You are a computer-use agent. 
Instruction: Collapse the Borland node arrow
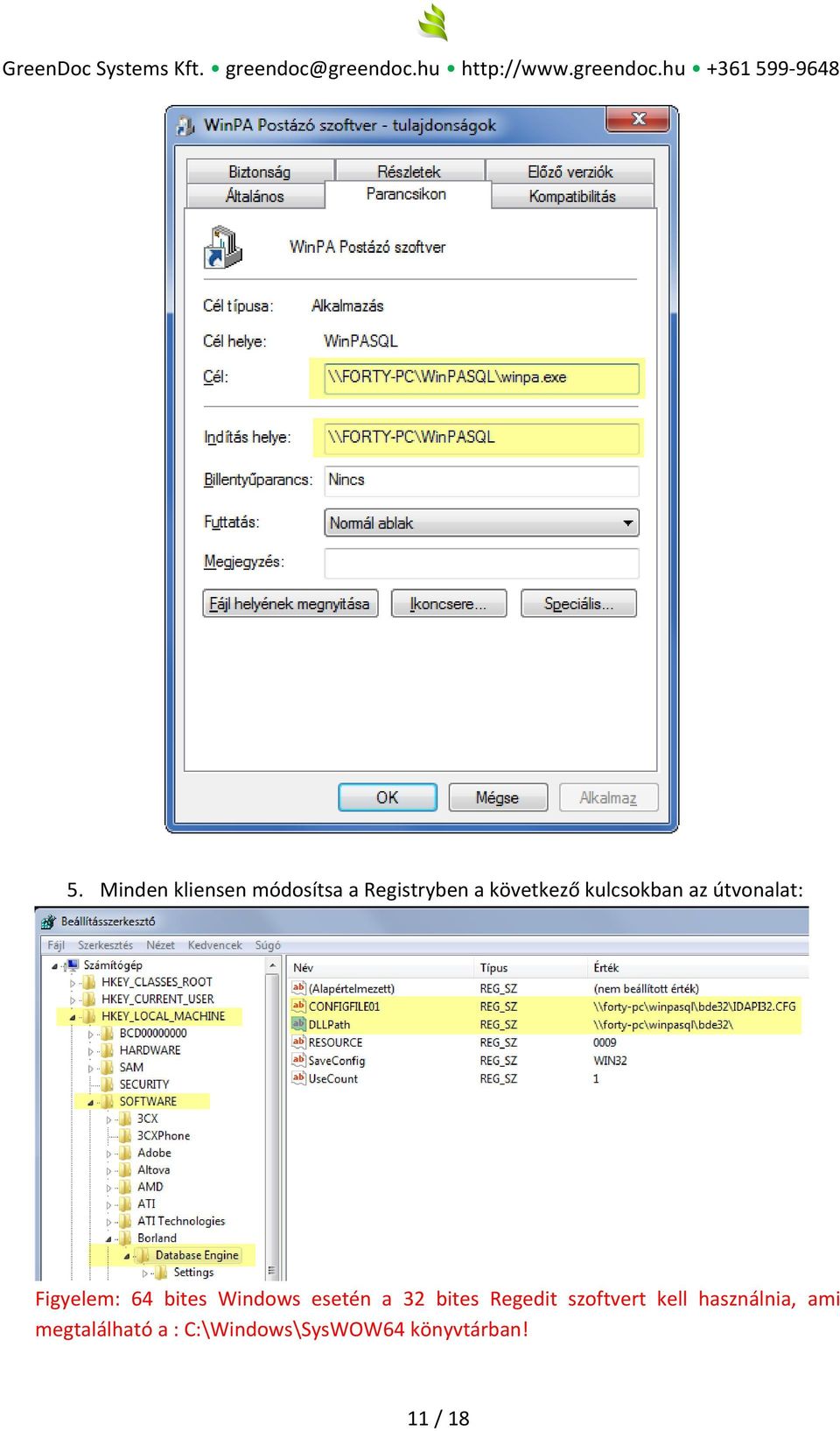point(108,1238)
